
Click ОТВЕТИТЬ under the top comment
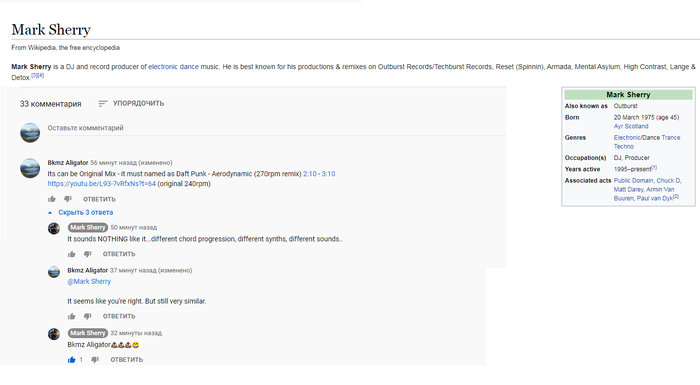99,199
